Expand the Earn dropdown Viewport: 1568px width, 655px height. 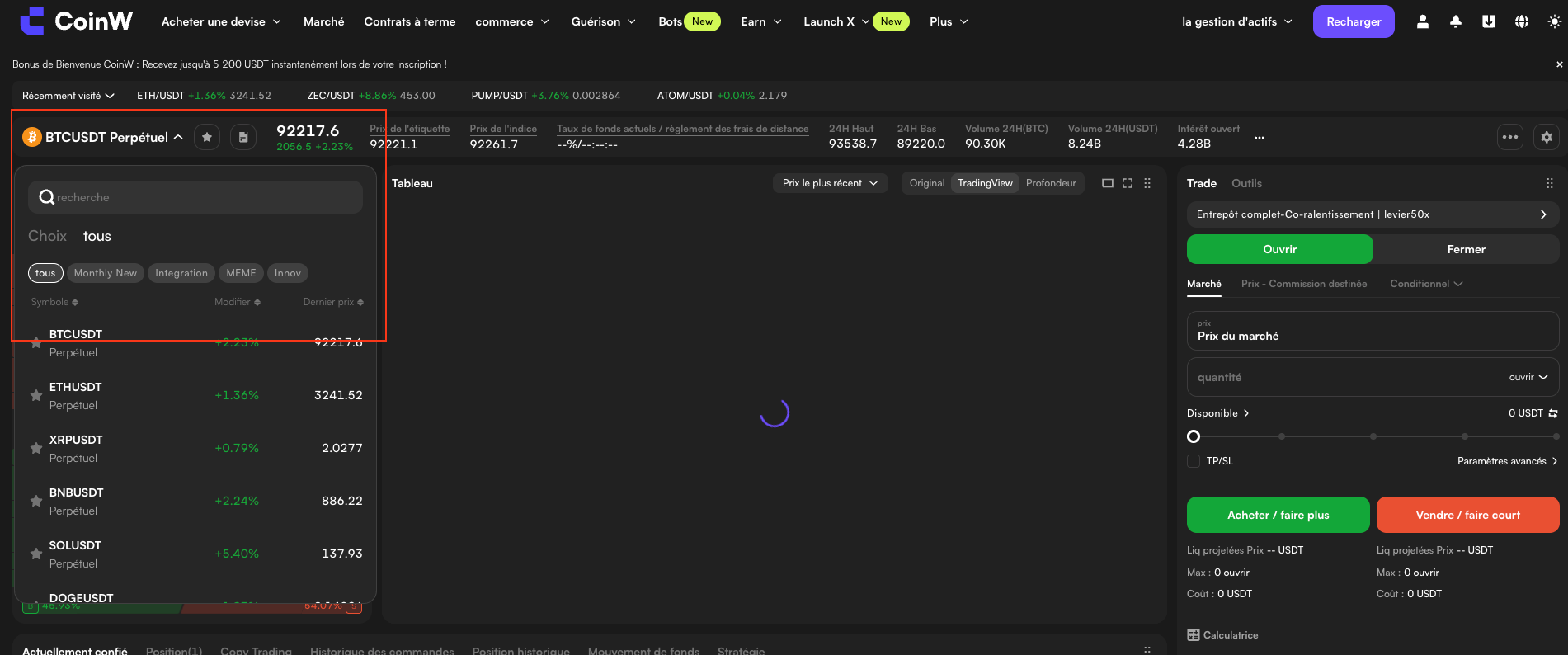pyautogui.click(x=761, y=21)
